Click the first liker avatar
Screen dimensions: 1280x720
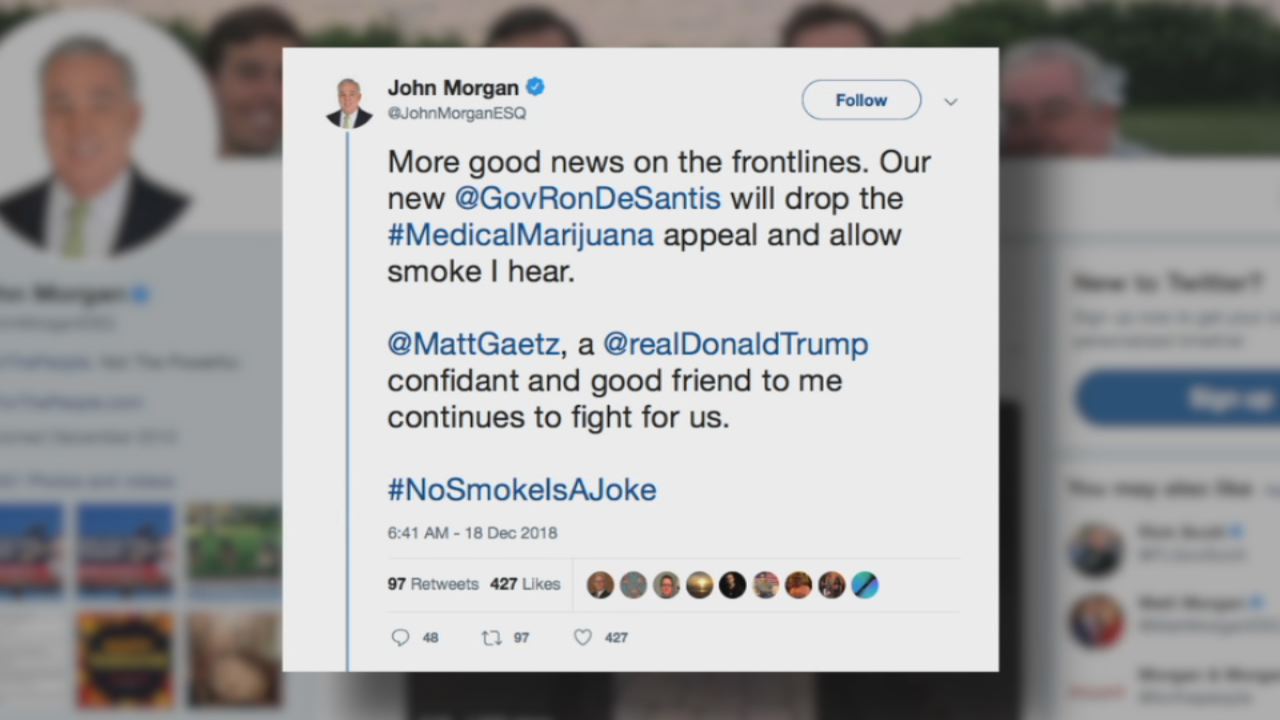tap(600, 585)
